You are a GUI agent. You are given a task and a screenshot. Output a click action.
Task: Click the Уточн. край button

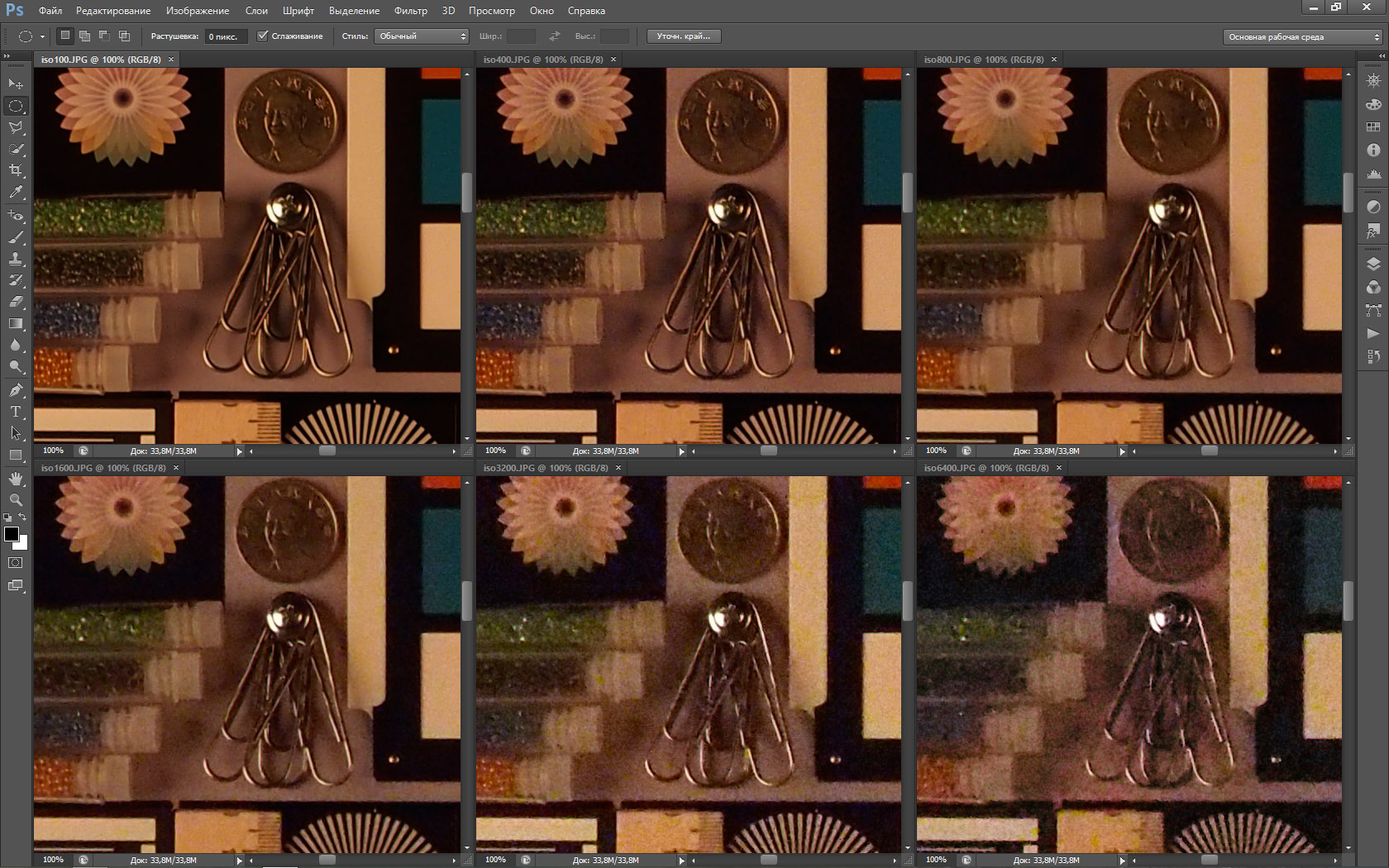[684, 36]
